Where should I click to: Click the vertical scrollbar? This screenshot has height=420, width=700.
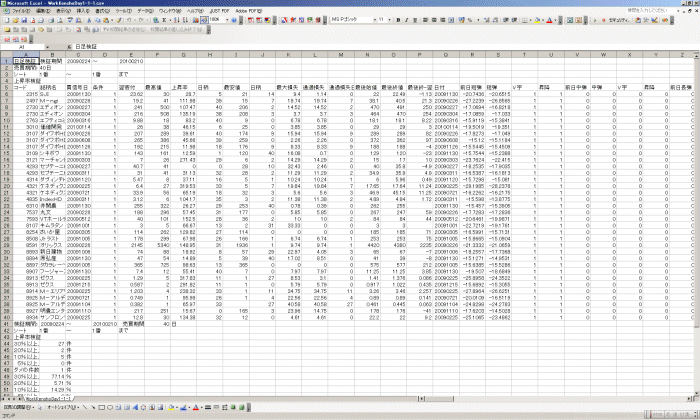696,223
